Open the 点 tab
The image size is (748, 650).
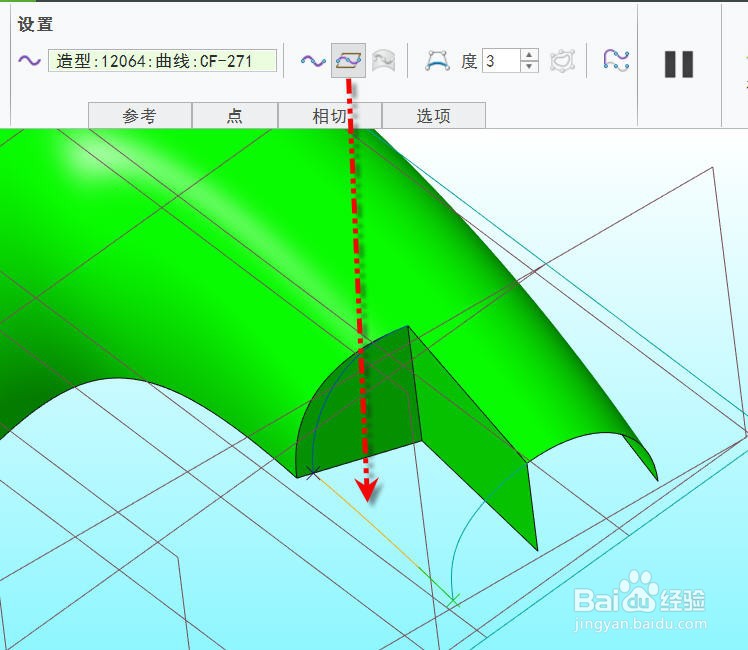pos(235,115)
